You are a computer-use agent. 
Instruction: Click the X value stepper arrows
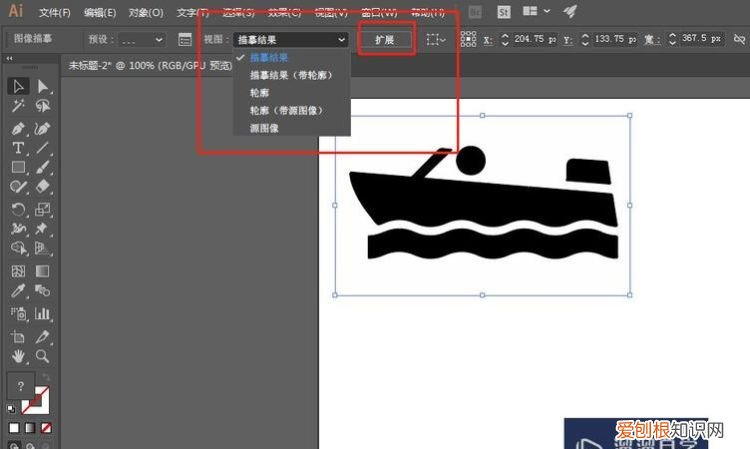tap(505, 39)
